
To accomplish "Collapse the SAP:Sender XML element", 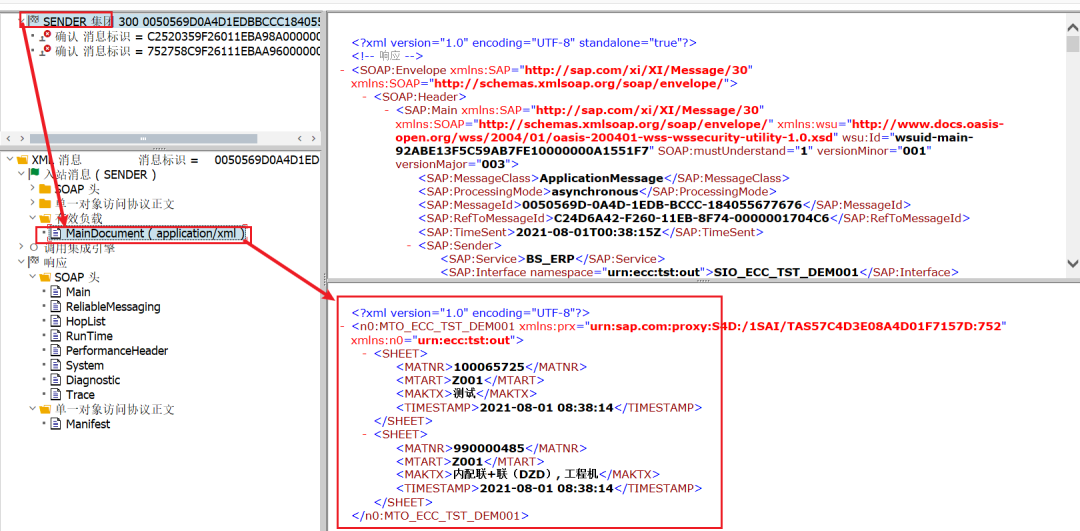I will tap(409, 245).
